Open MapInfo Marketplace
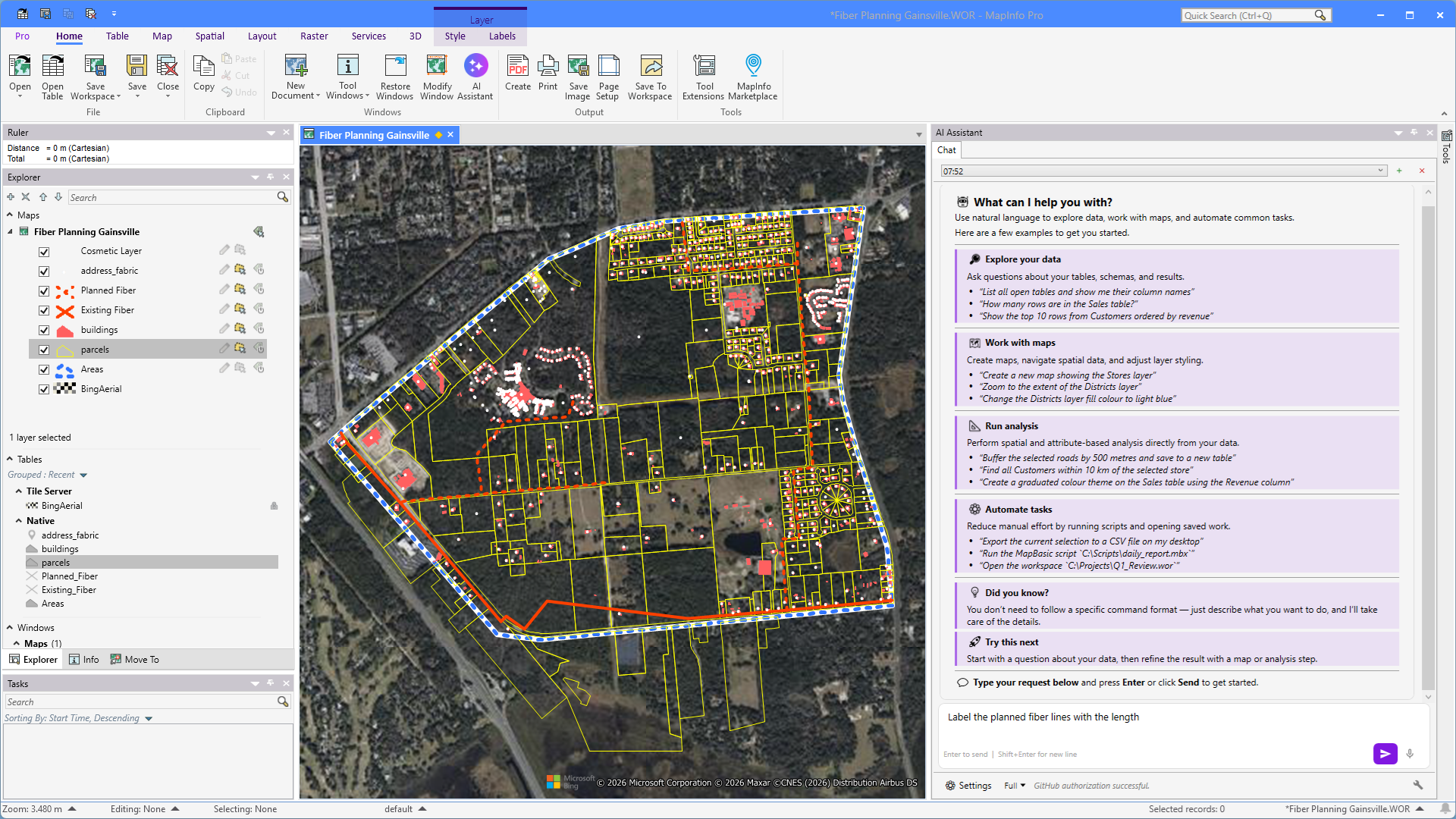Screen dimensions: 1456x819 [753, 77]
